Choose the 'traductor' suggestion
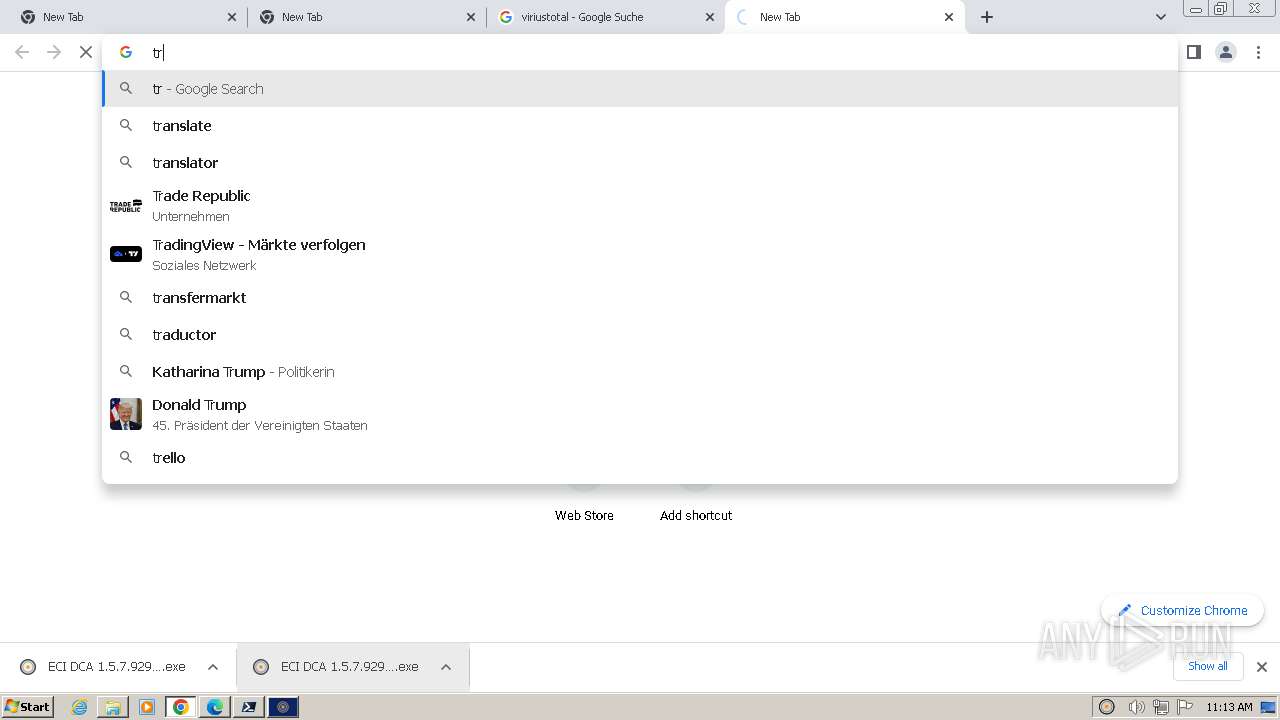Screen dimensions: 1280x720 point(640,335)
